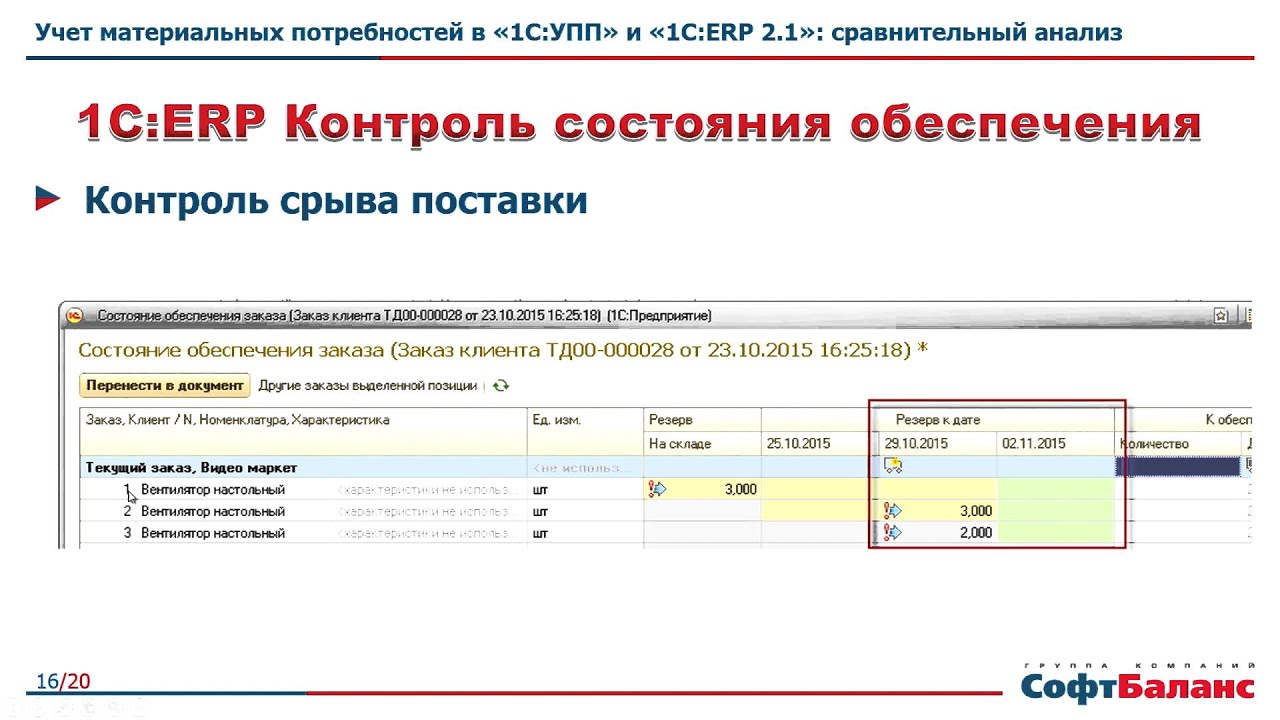This screenshot has width=1280, height=720.
Task: Click the slide number 16/20
Action: (63, 682)
